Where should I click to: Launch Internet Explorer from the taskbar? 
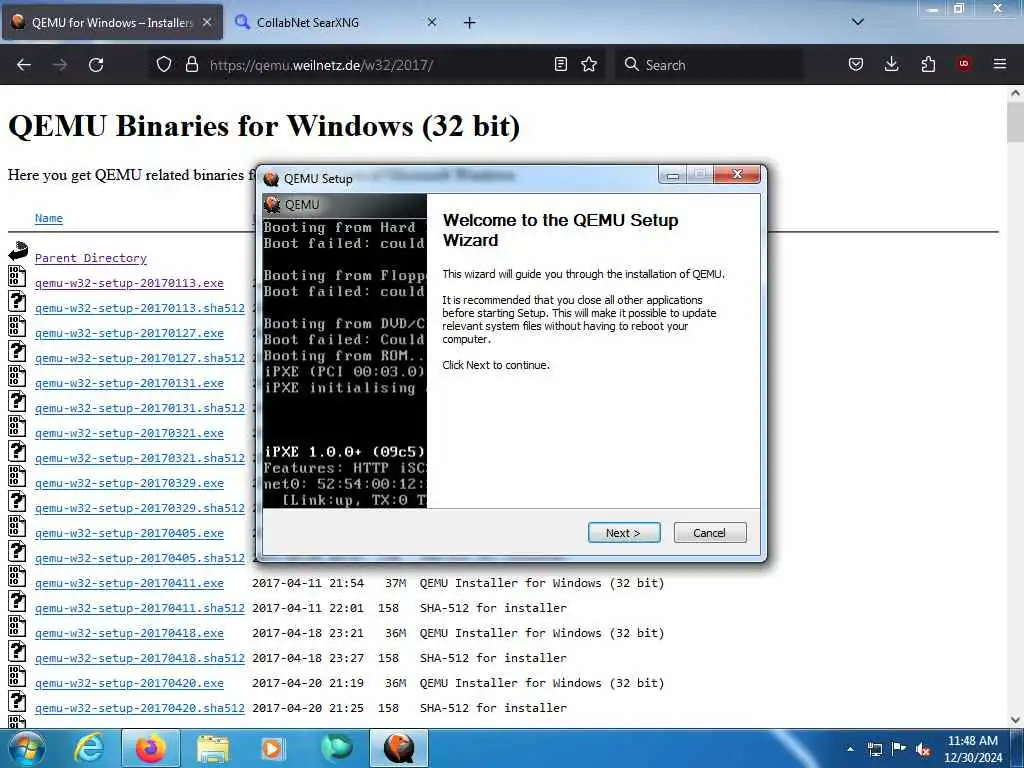coord(88,748)
